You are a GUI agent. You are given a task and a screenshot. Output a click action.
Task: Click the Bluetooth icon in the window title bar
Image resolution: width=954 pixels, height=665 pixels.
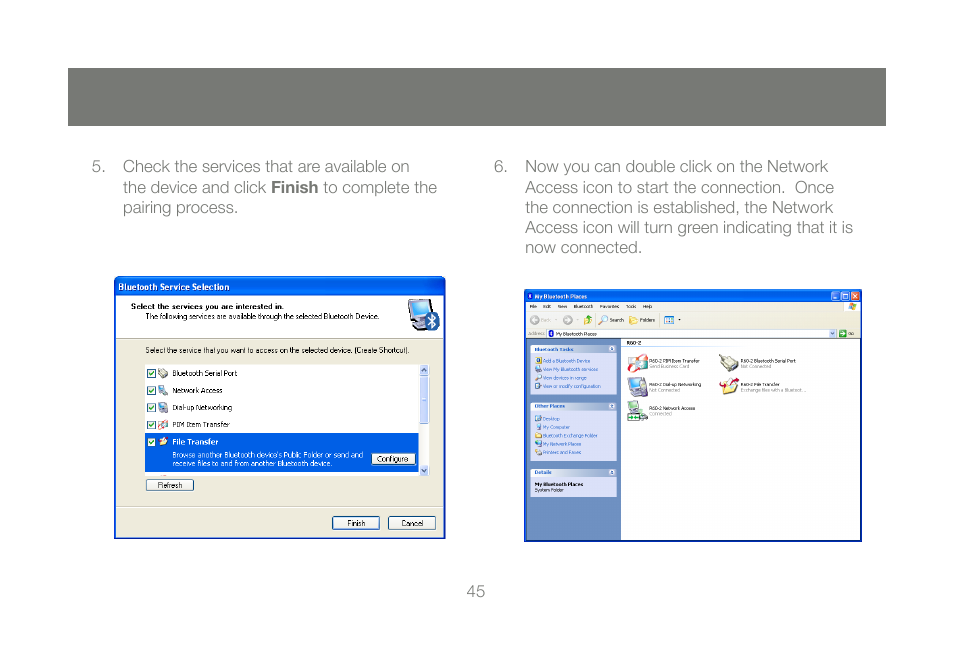click(x=531, y=296)
